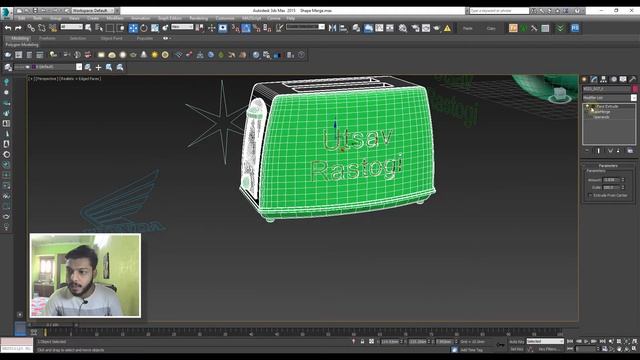Click Remove Modifier from the stack icon
The image size is (640, 360).
(x=618, y=151)
